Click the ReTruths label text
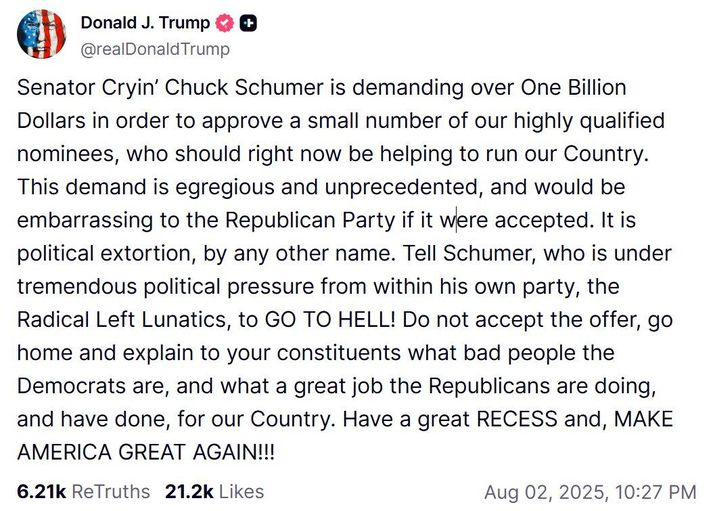This screenshot has height=511, width=713. 111,491
